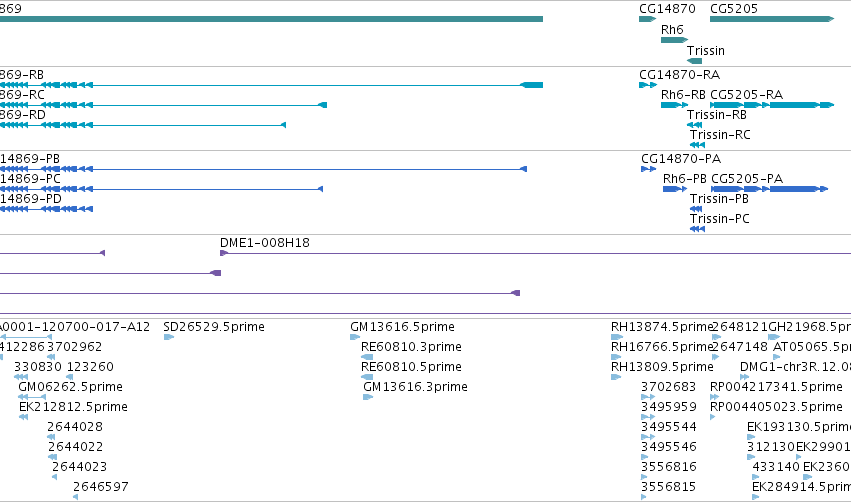Select EST GM13616.5prime

[x=355, y=337]
